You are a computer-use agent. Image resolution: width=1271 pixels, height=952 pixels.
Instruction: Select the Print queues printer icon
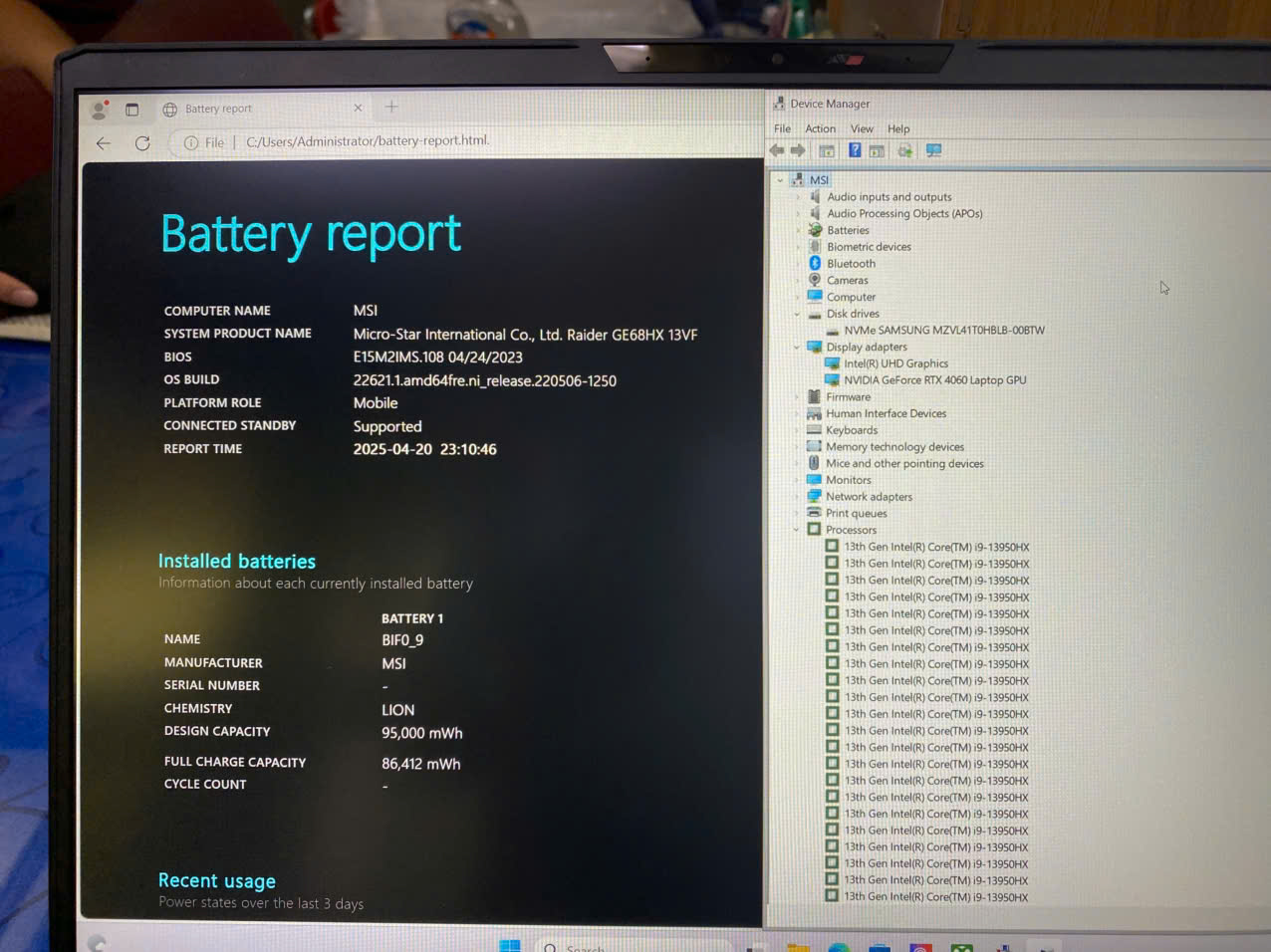[814, 513]
